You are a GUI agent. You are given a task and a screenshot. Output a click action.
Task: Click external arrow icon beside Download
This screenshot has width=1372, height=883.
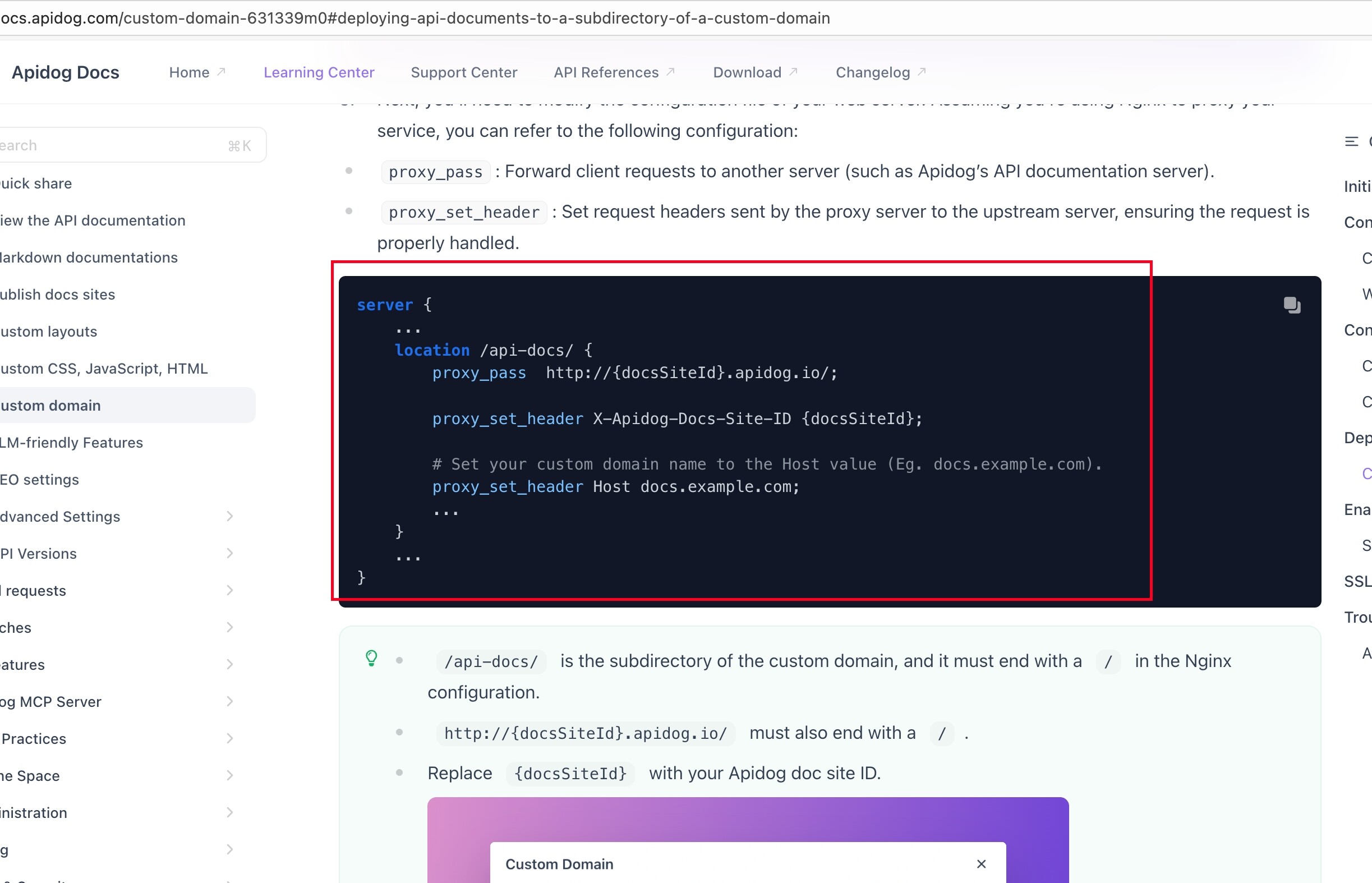point(794,72)
